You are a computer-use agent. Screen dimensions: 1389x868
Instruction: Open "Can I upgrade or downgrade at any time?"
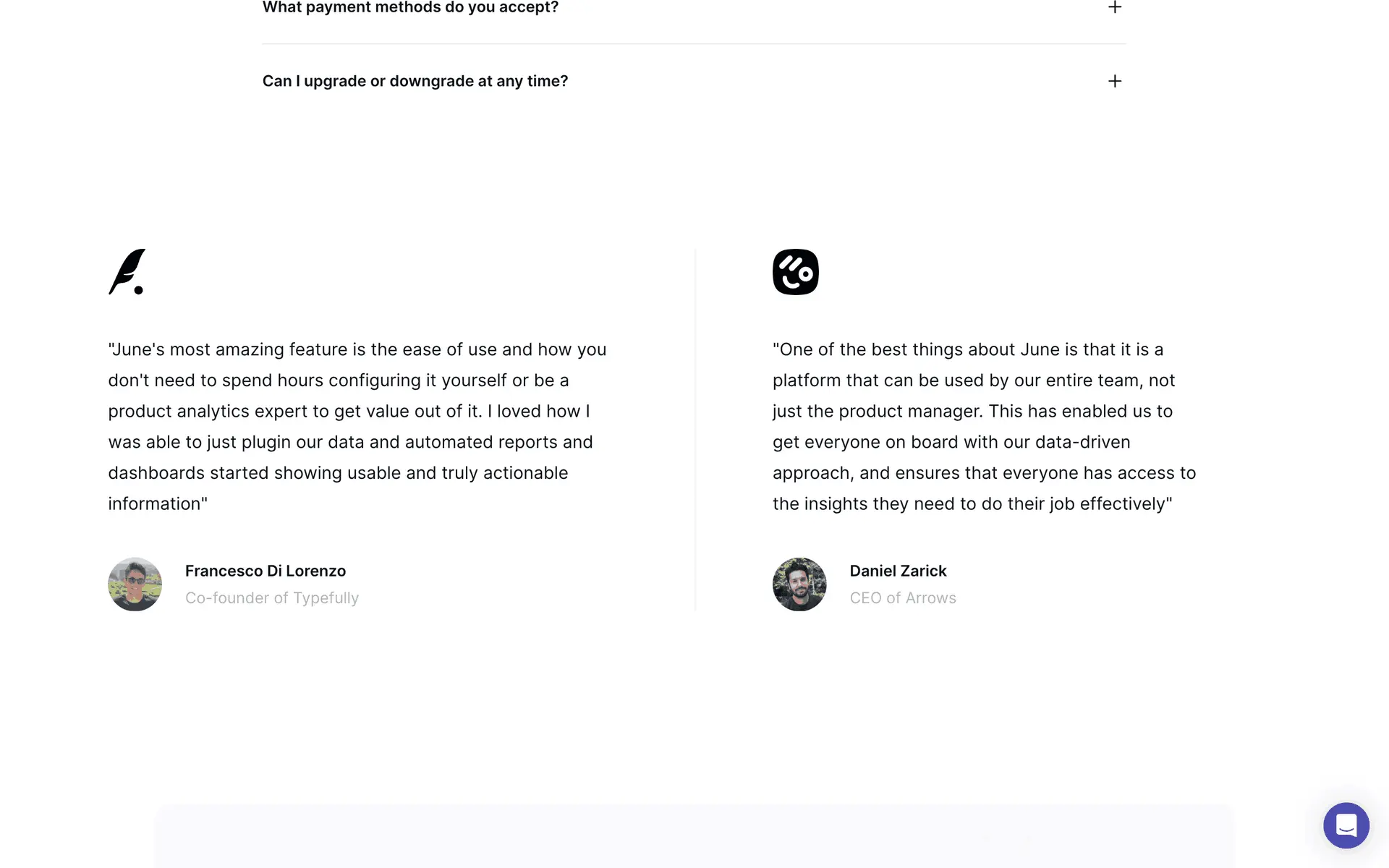415,81
